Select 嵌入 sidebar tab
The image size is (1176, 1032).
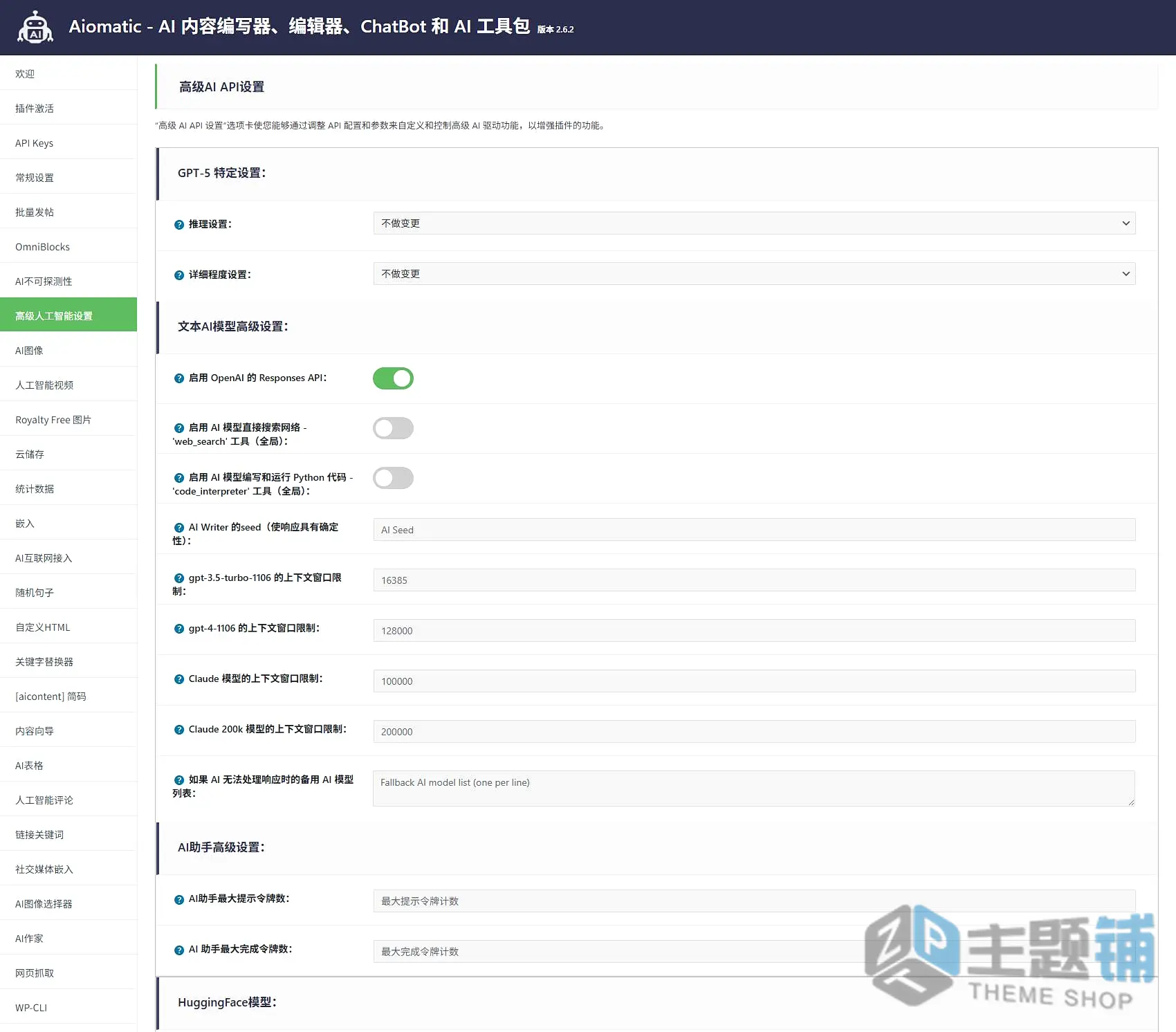pyautogui.click(x=68, y=523)
